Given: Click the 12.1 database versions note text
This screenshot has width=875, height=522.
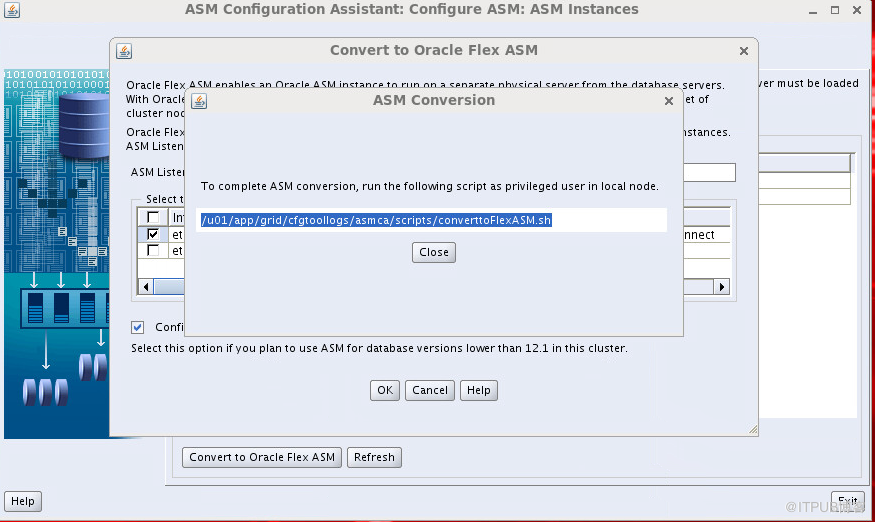Looking at the screenshot, I should (x=379, y=348).
